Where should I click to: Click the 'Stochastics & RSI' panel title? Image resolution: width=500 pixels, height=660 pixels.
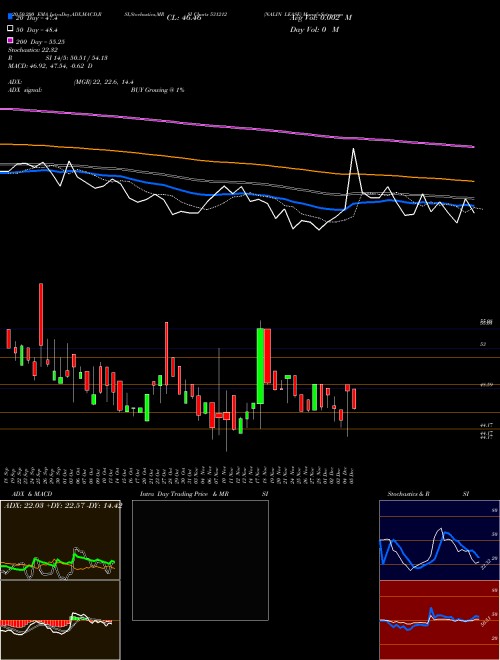[428, 494]
